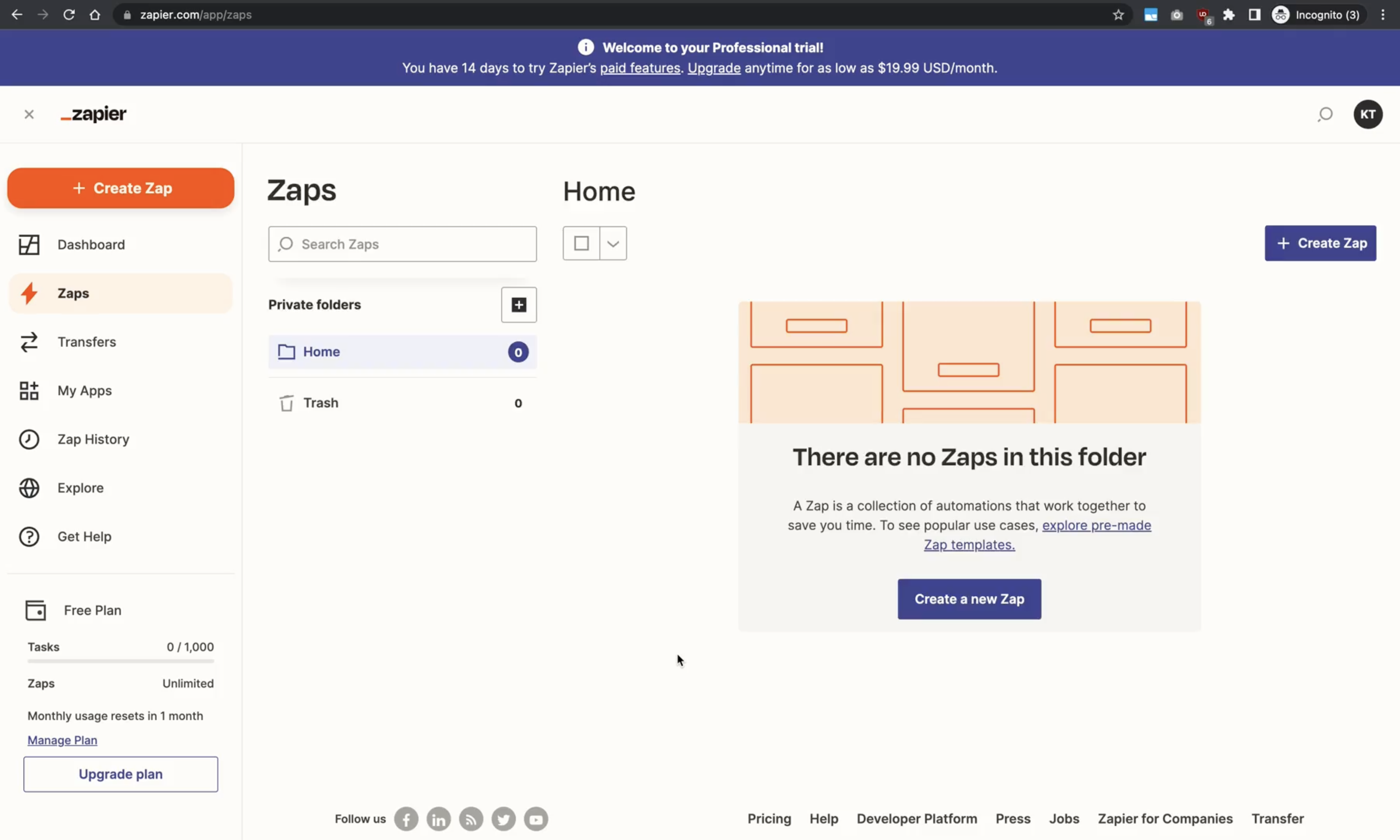Click the Explore globe icon
This screenshot has height=840, width=1400.
[29, 488]
